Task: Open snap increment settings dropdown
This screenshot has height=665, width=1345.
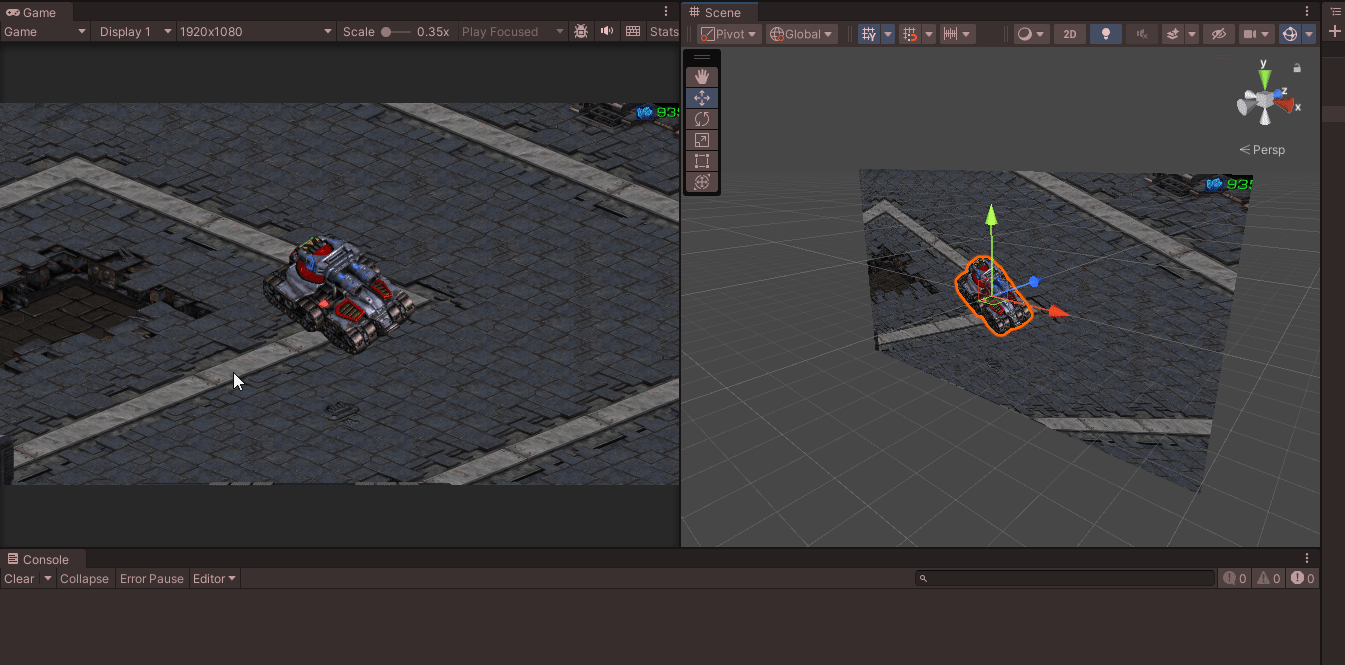Action: (958, 34)
